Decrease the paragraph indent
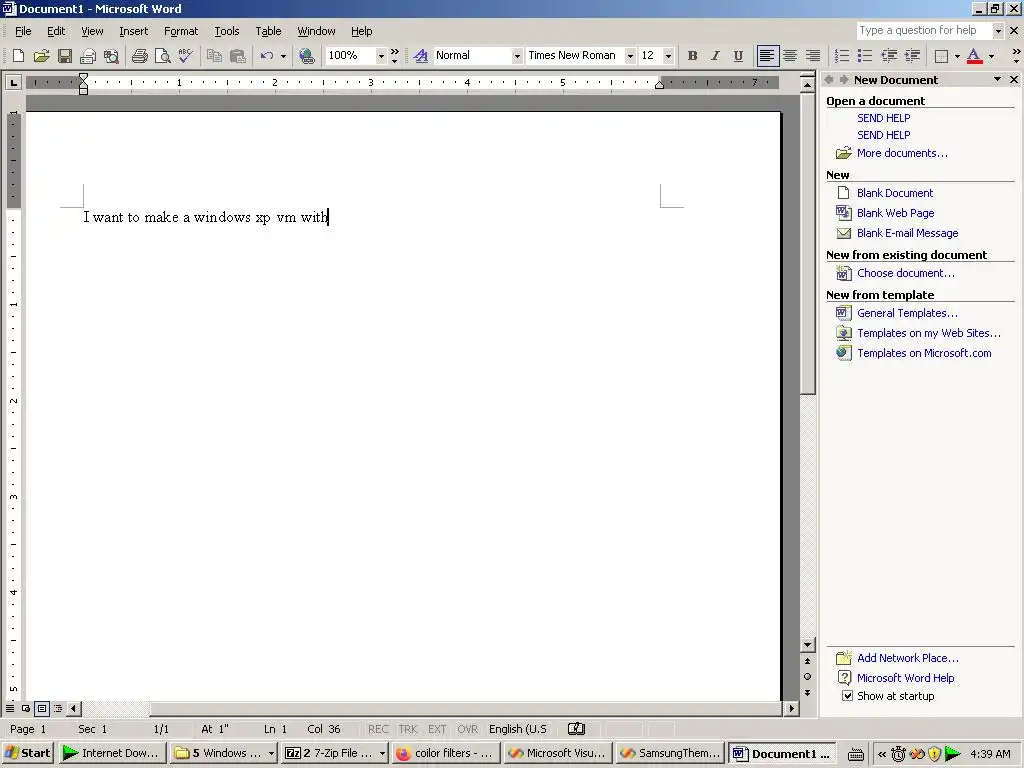 [889, 56]
